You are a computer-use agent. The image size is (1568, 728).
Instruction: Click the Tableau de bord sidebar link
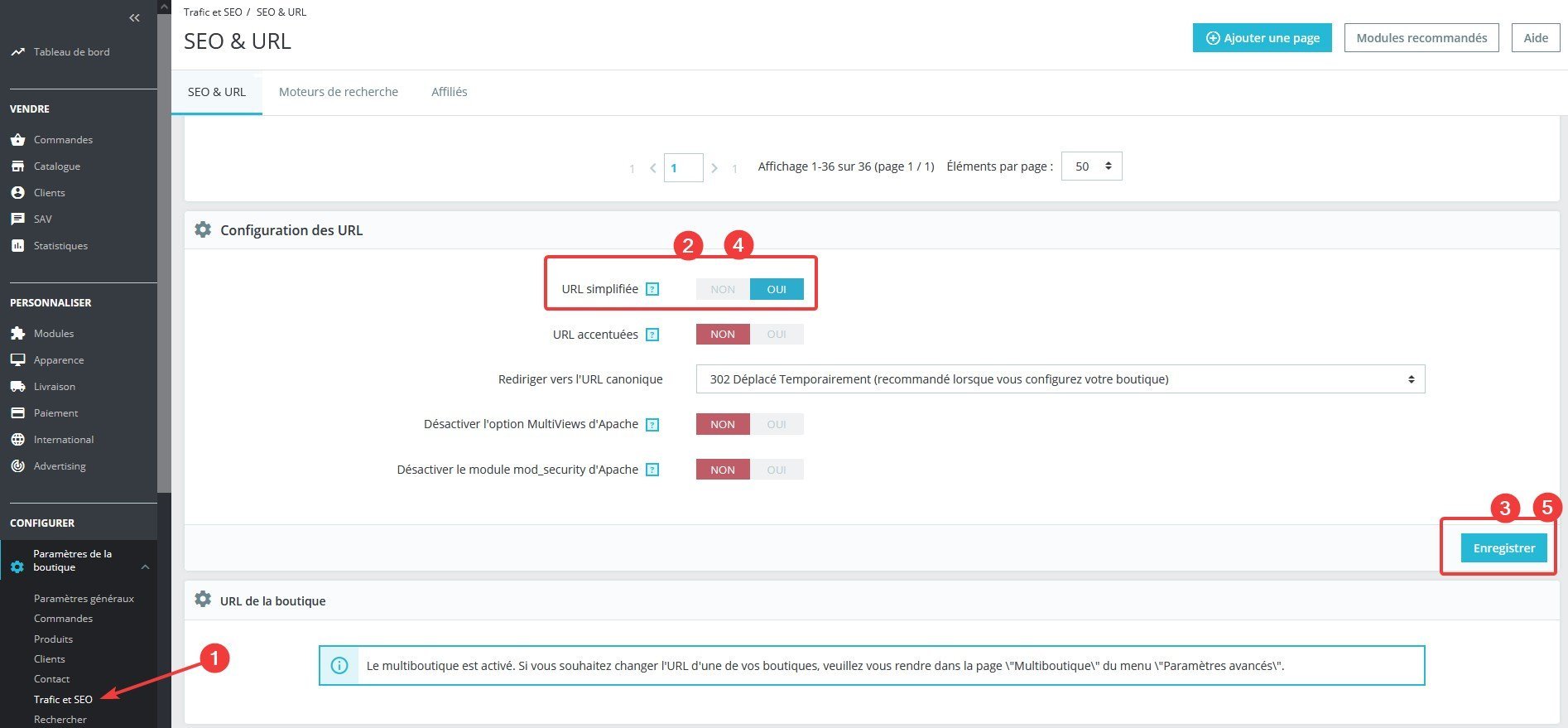click(71, 52)
